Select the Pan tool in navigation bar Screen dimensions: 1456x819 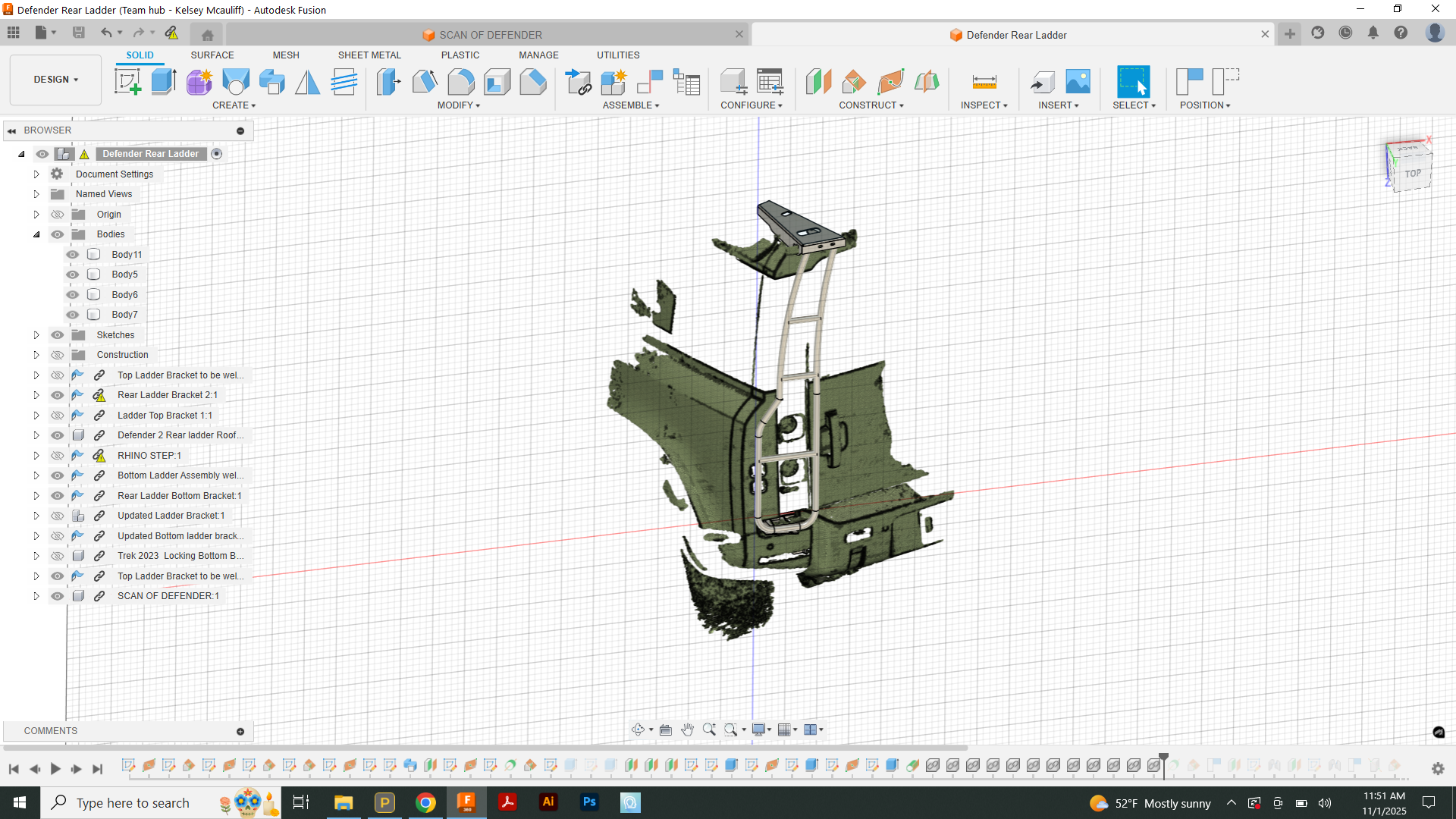tap(688, 729)
